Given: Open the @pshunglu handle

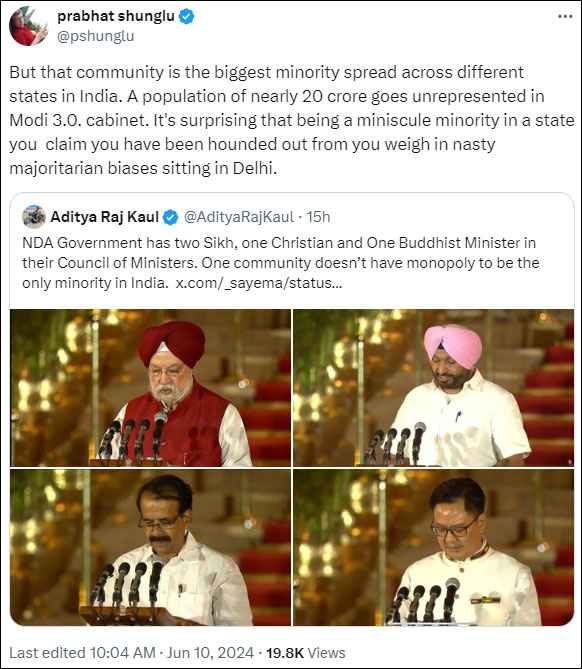Looking at the screenshot, I should click(96, 36).
